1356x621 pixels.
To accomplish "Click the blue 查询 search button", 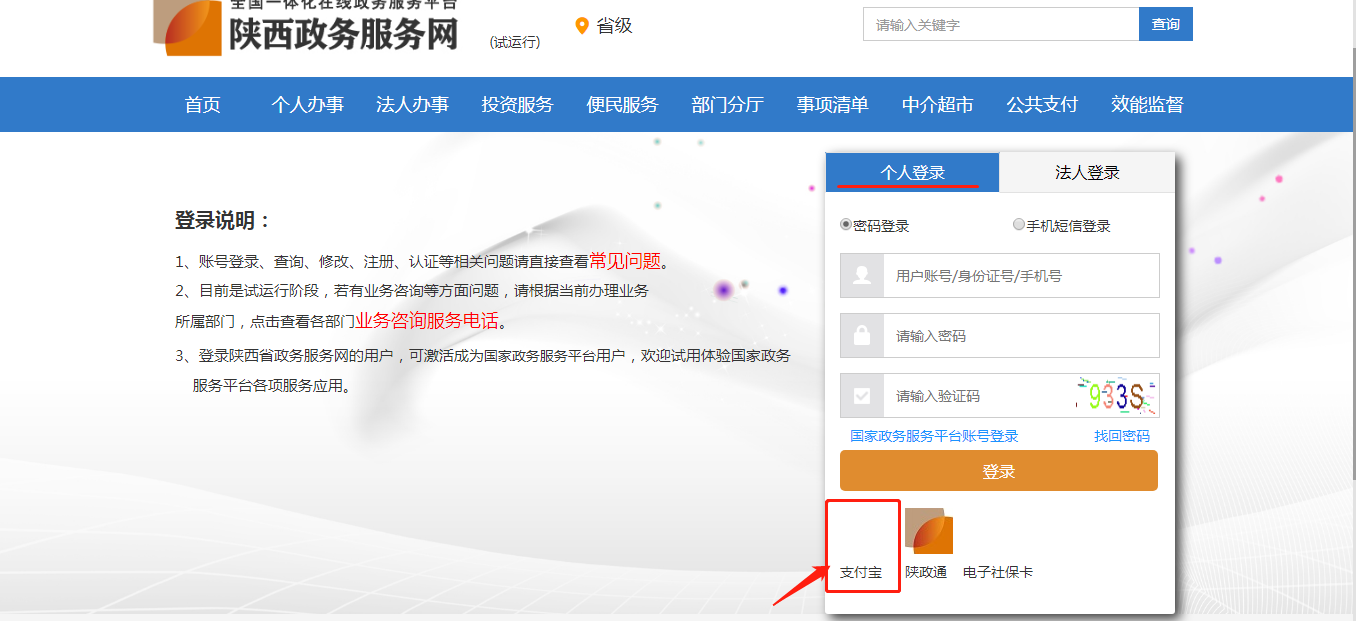I will click(x=1166, y=24).
